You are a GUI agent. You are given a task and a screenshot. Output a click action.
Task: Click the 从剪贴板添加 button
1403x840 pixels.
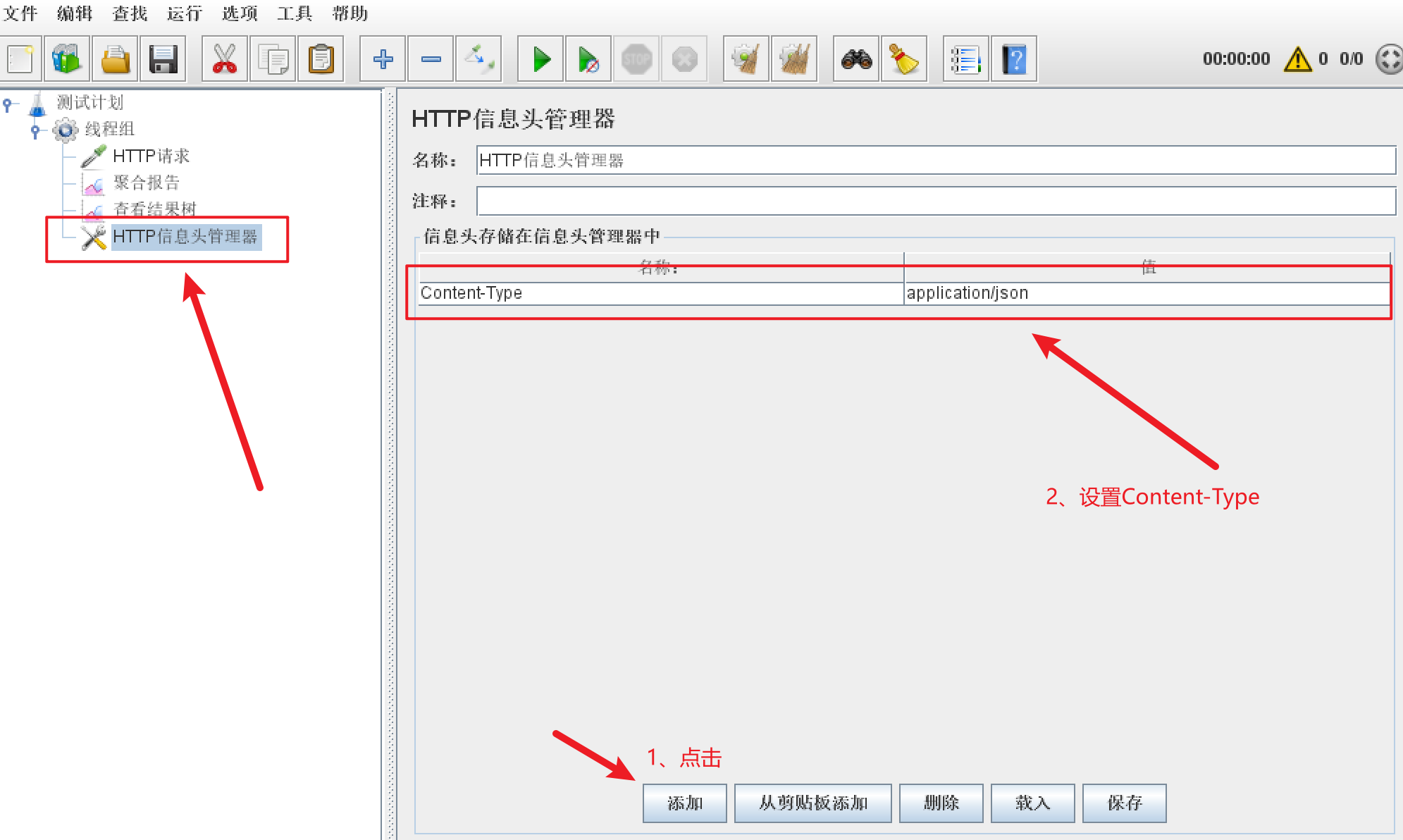click(812, 803)
